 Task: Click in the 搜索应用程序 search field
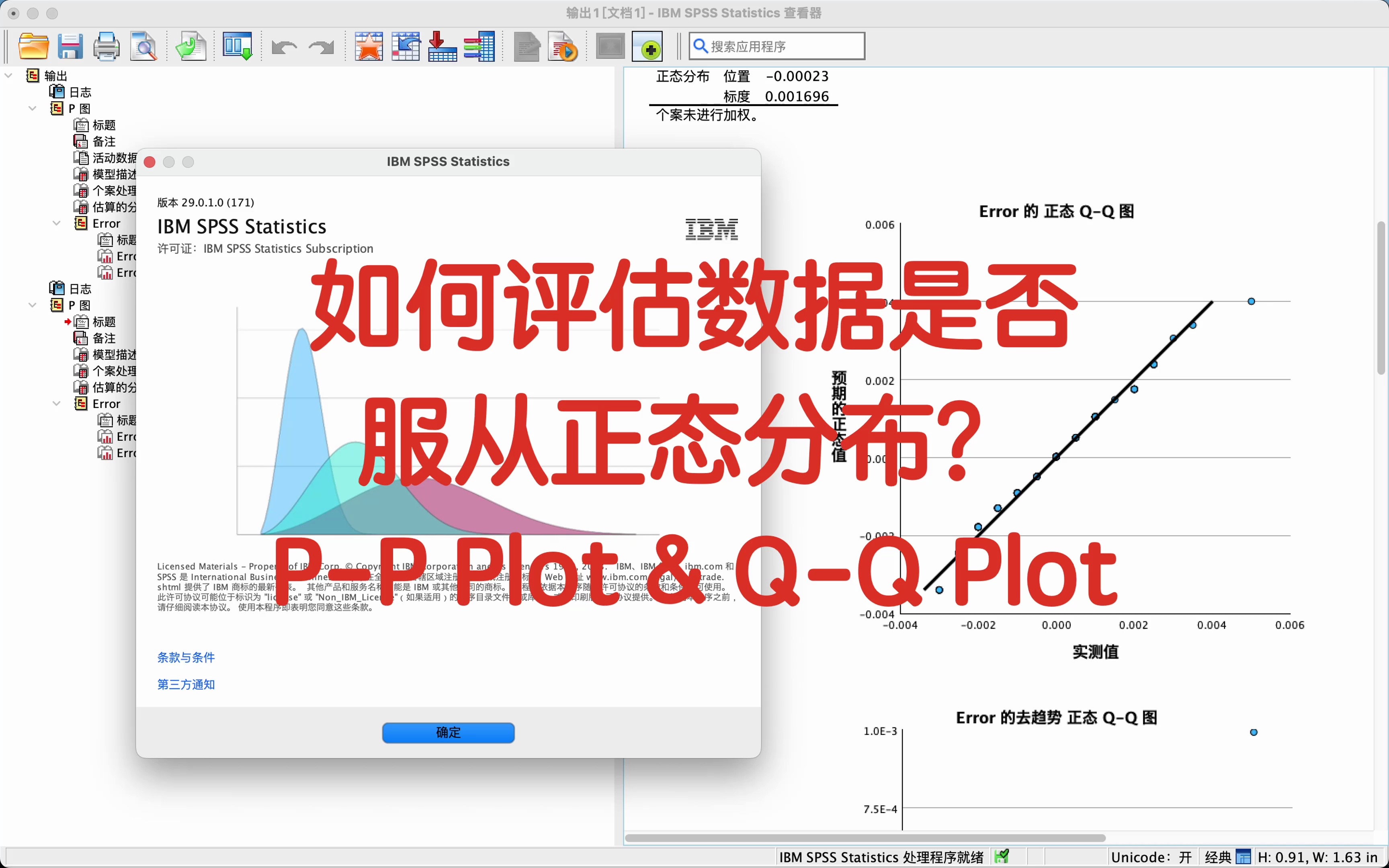point(776,47)
